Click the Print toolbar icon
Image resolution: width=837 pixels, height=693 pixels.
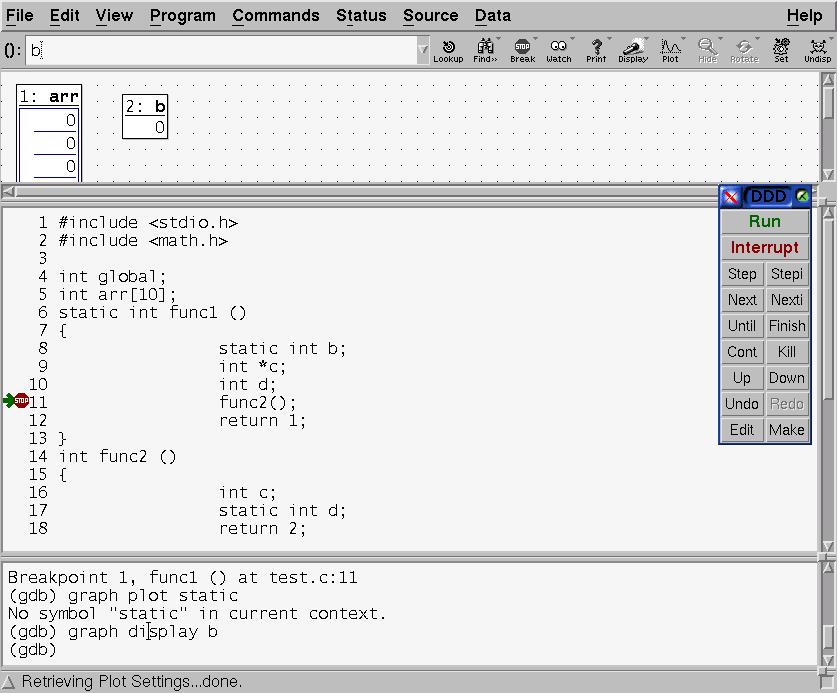pos(596,51)
